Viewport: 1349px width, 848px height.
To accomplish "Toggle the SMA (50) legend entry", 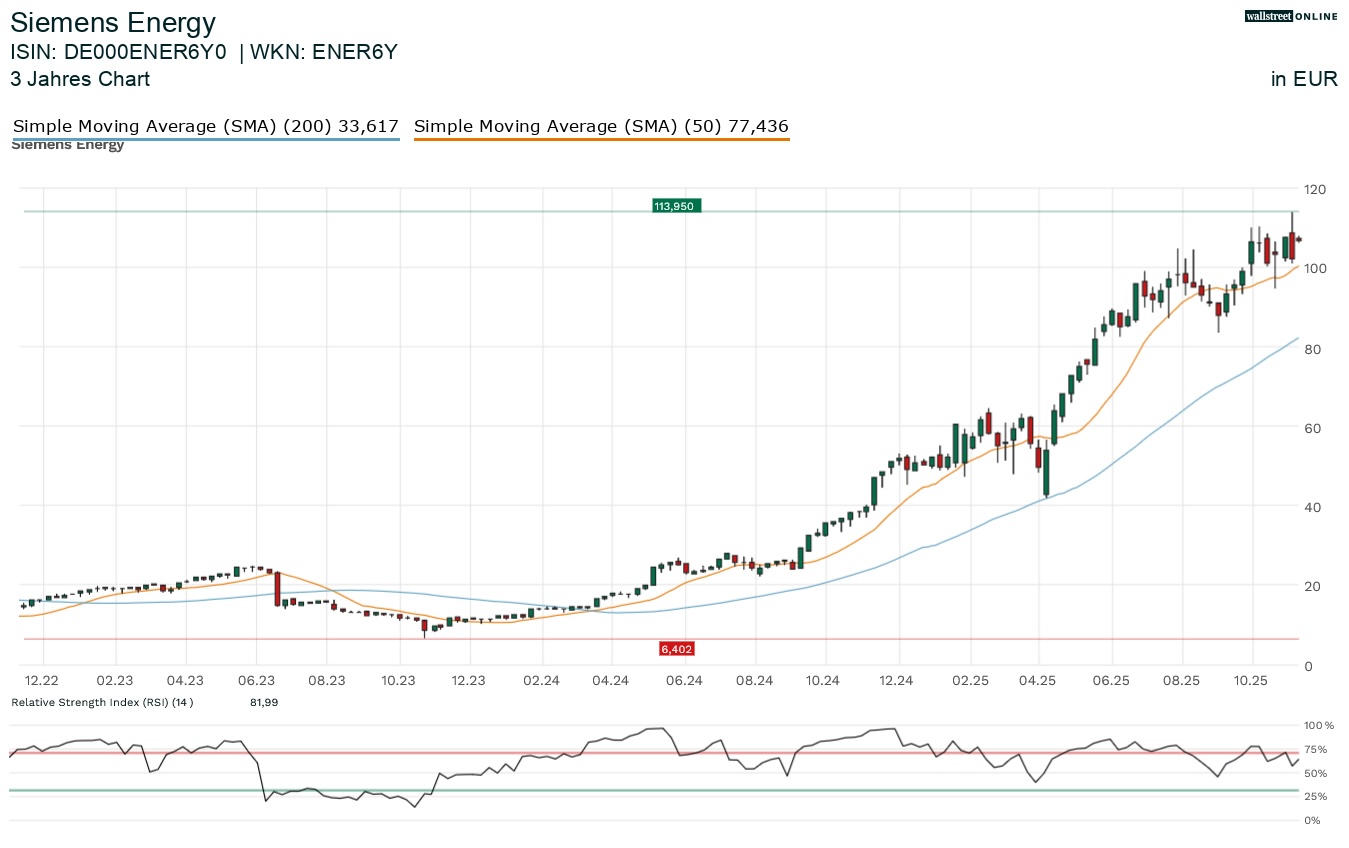I will coord(601,126).
